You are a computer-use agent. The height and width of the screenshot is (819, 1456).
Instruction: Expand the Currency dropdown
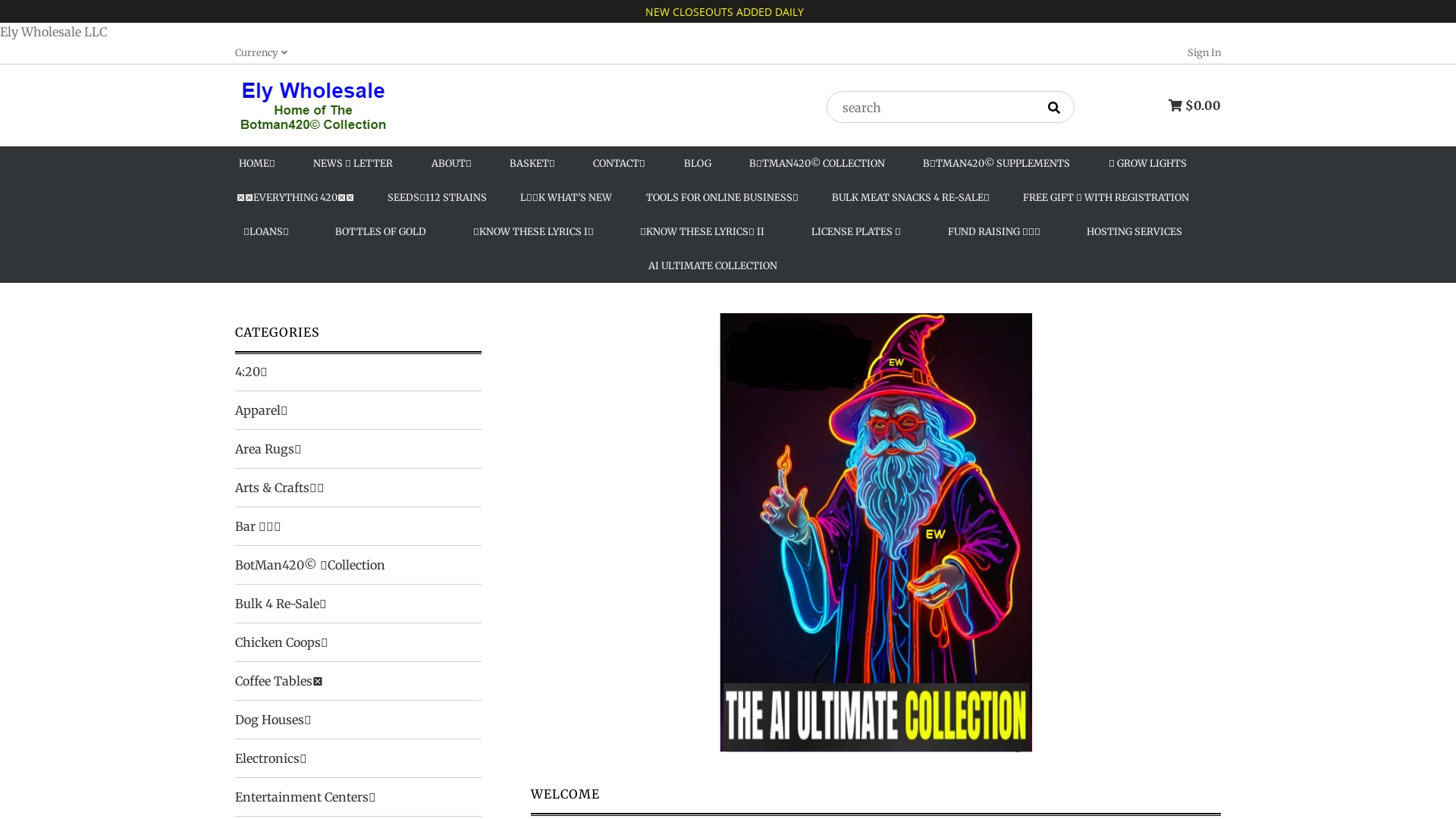(260, 52)
